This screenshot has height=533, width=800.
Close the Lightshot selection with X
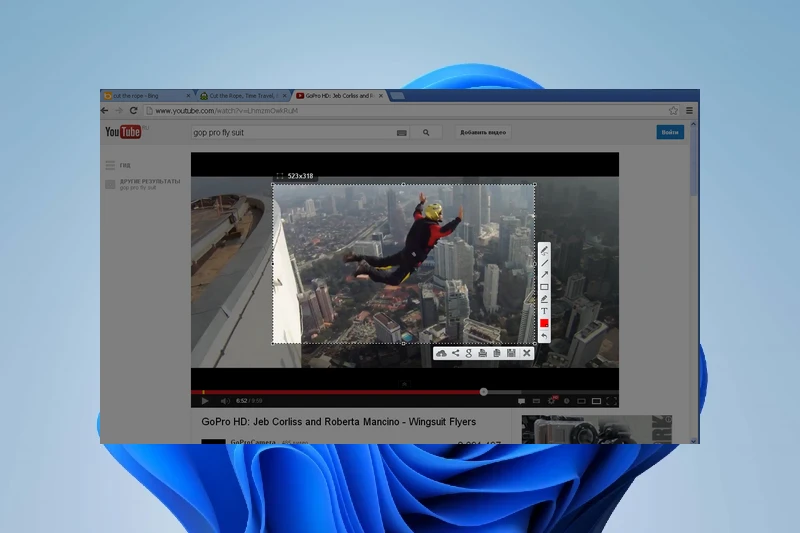(x=527, y=353)
